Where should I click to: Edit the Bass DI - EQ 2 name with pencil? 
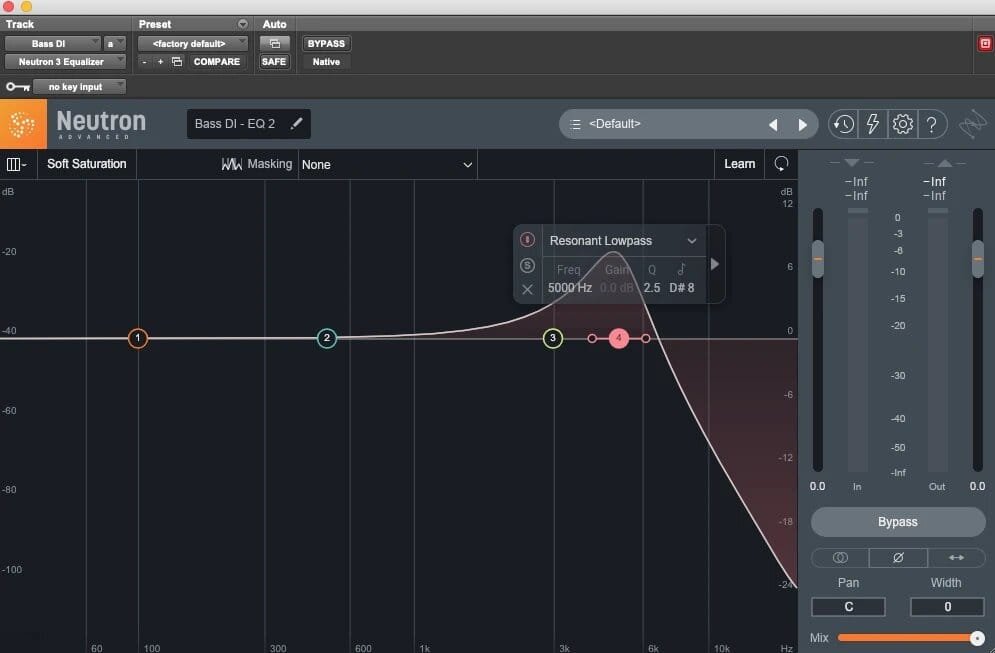point(296,124)
